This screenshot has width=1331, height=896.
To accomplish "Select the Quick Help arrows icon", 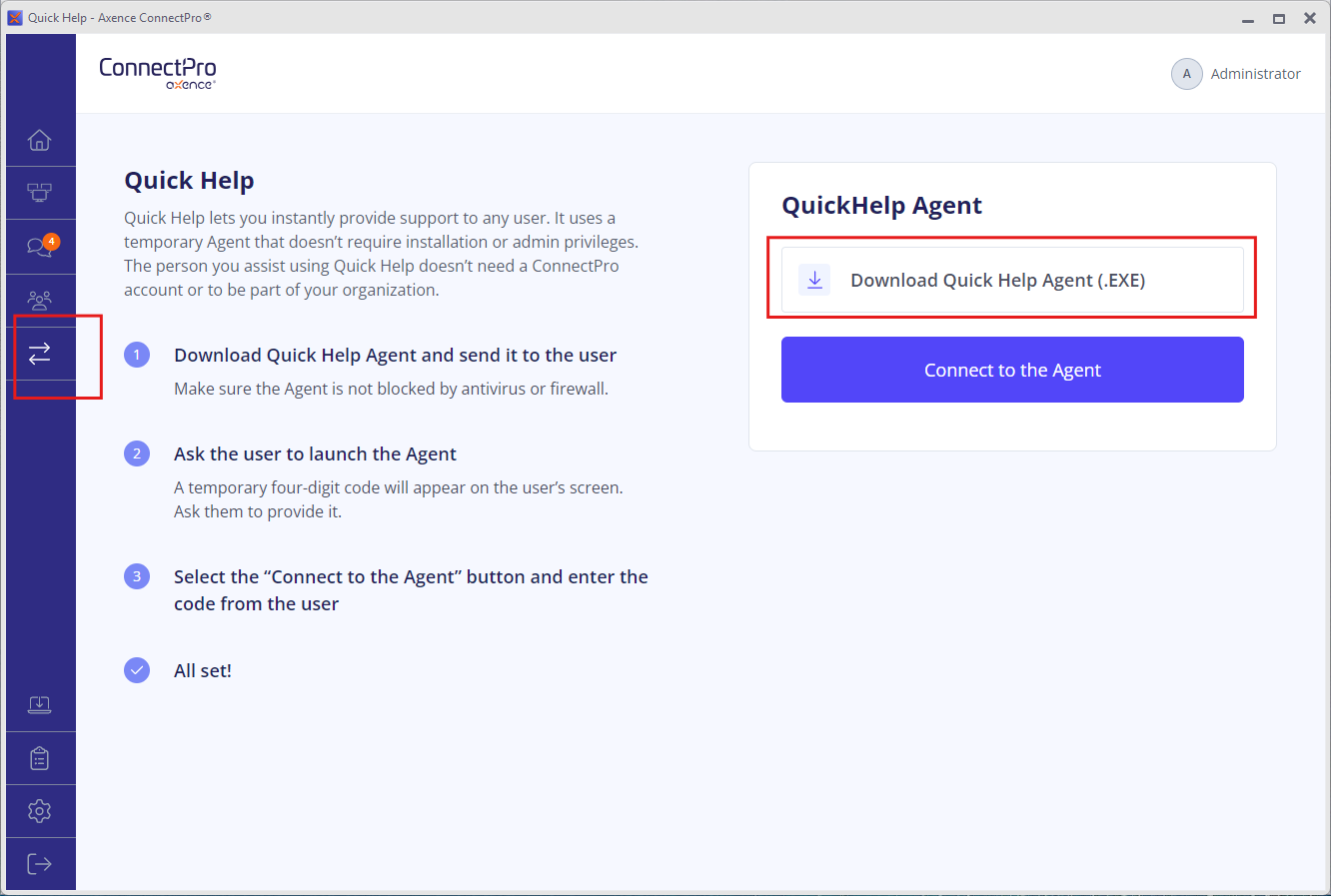I will 40,354.
